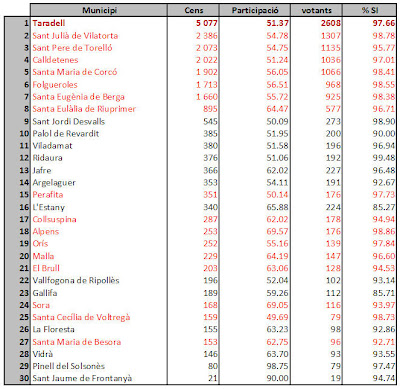Click row number 16
Viewport: 400px width, 389px height.
pyautogui.click(x=24, y=207)
